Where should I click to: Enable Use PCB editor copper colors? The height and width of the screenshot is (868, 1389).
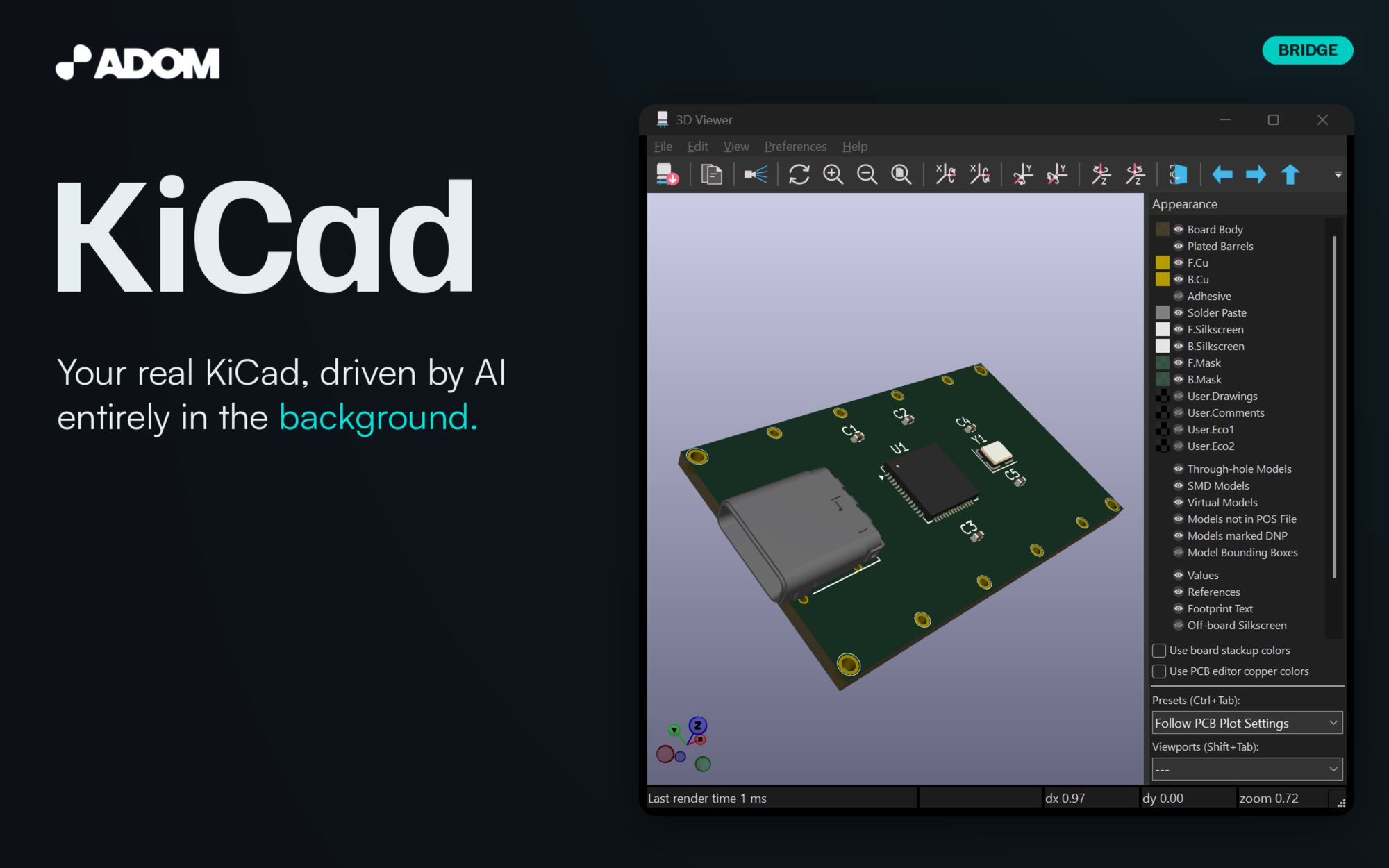(x=1159, y=671)
